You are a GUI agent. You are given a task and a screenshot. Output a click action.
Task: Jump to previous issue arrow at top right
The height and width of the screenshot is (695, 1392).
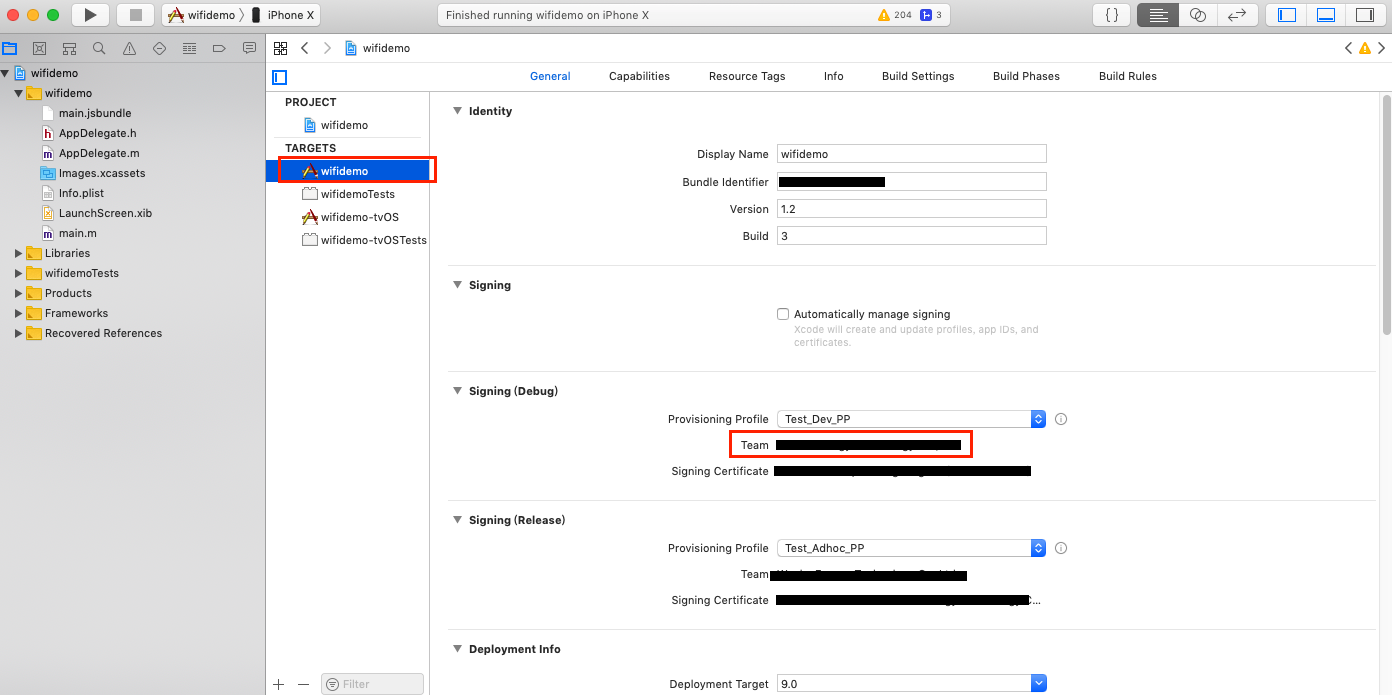click(1348, 48)
